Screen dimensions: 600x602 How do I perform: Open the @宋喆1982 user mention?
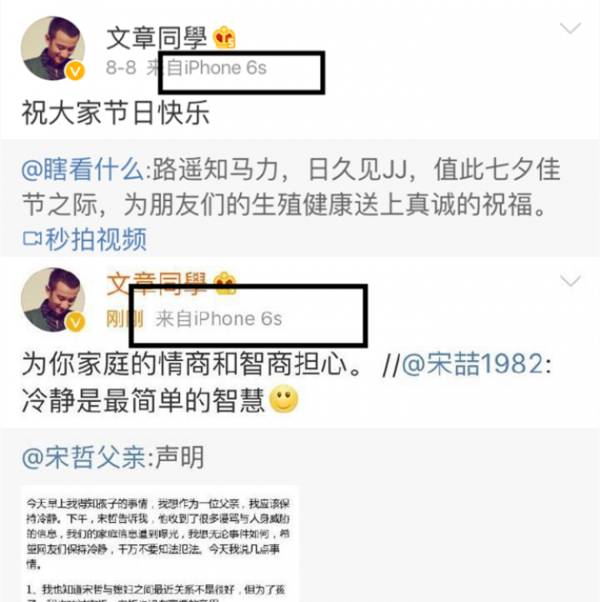click(473, 363)
